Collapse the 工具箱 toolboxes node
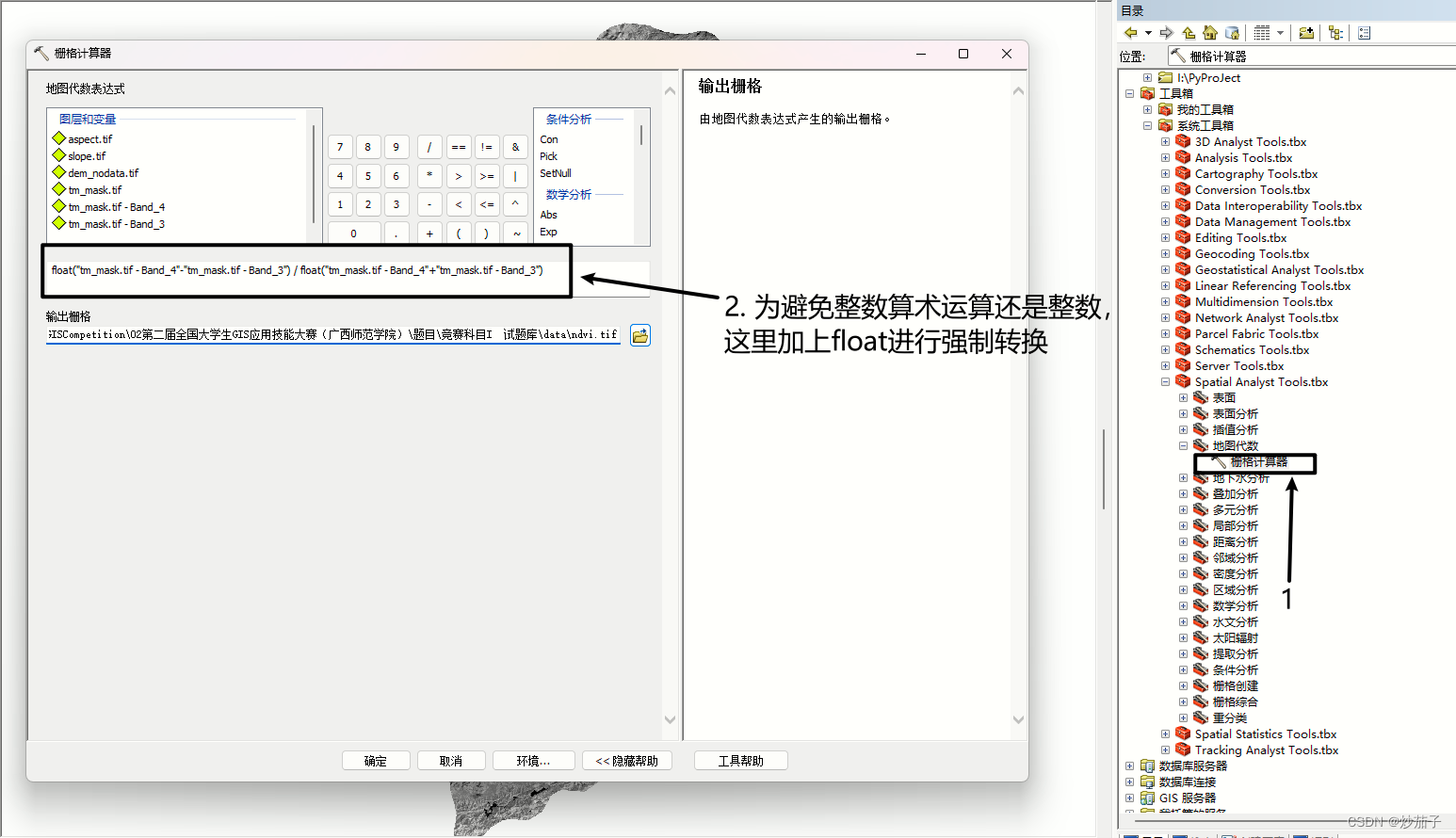Viewport: 1456px width, 838px height. (x=1130, y=93)
